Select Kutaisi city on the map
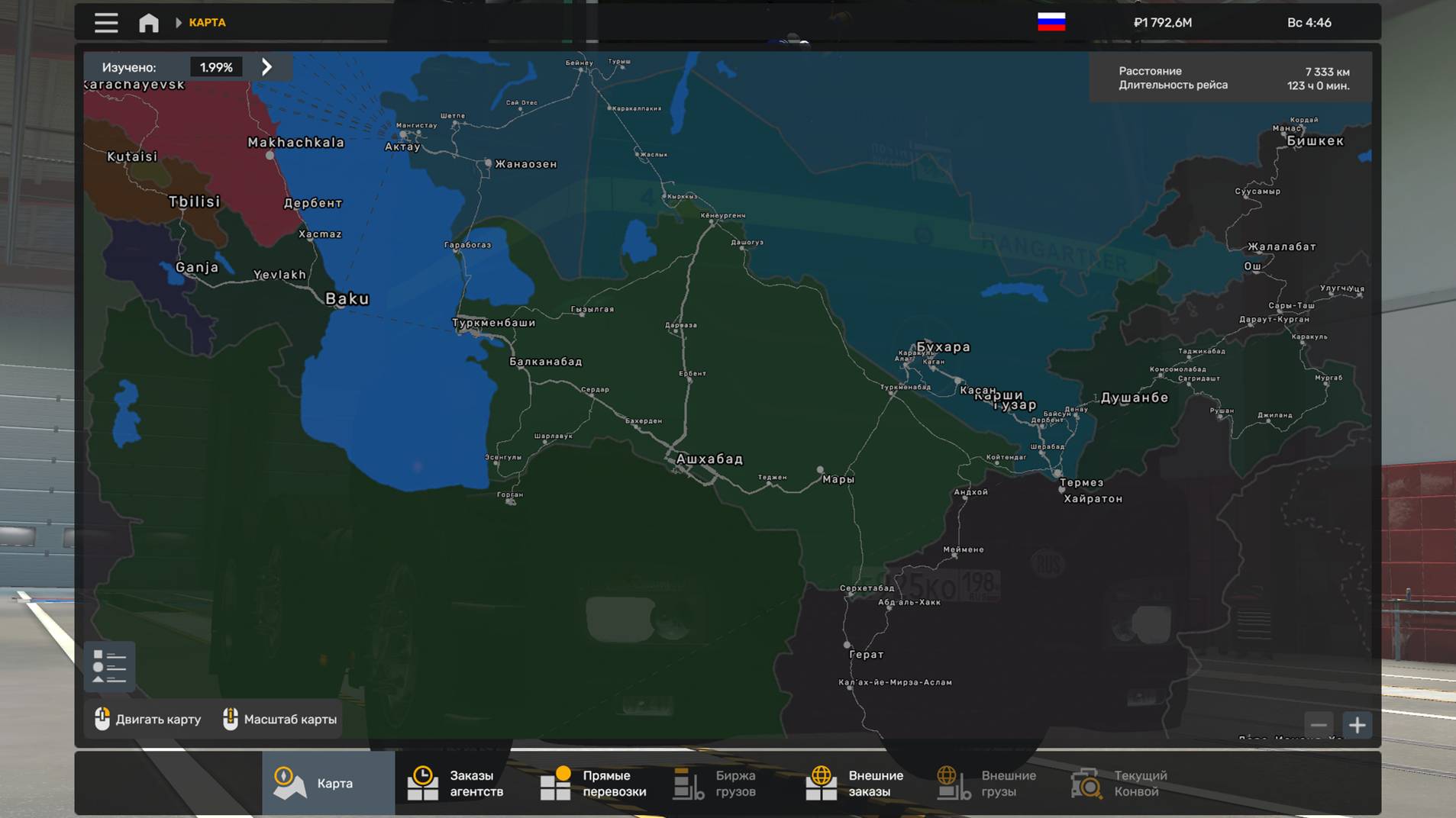This screenshot has width=1456, height=818. [132, 156]
